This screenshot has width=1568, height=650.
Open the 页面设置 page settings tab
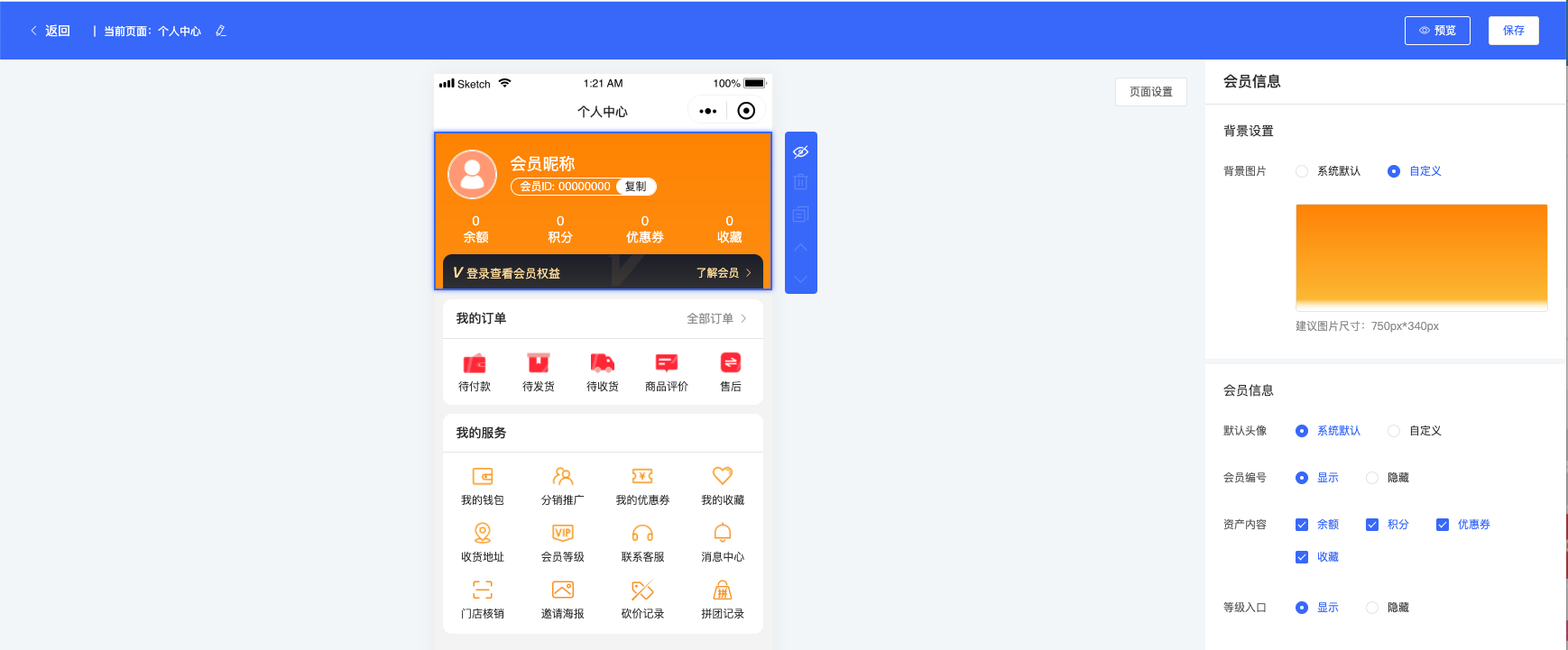1150,92
